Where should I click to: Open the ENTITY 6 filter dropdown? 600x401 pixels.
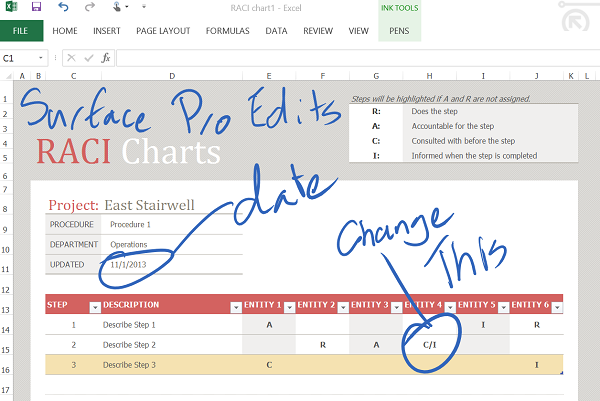pos(557,307)
